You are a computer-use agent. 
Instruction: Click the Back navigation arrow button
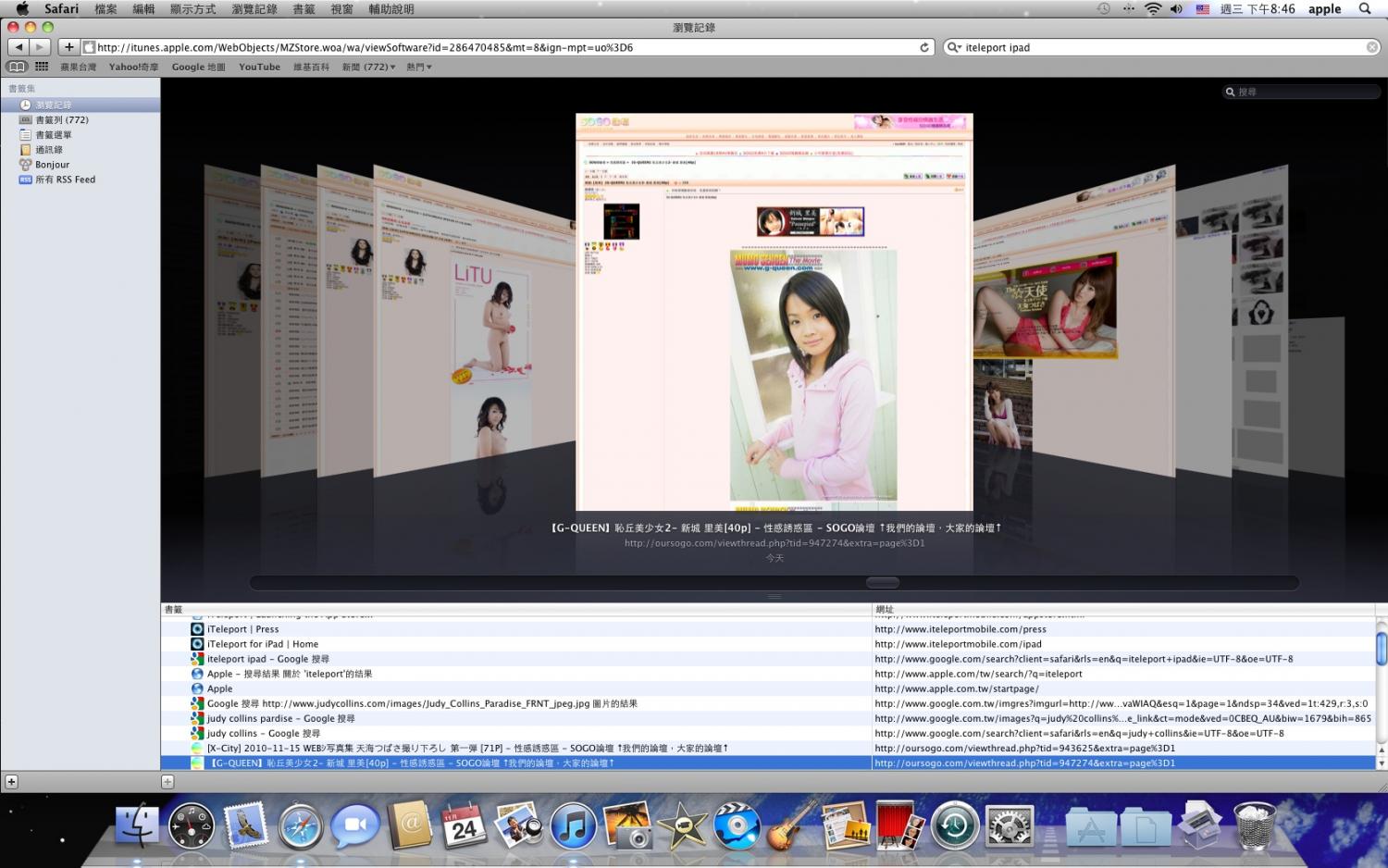(x=19, y=47)
